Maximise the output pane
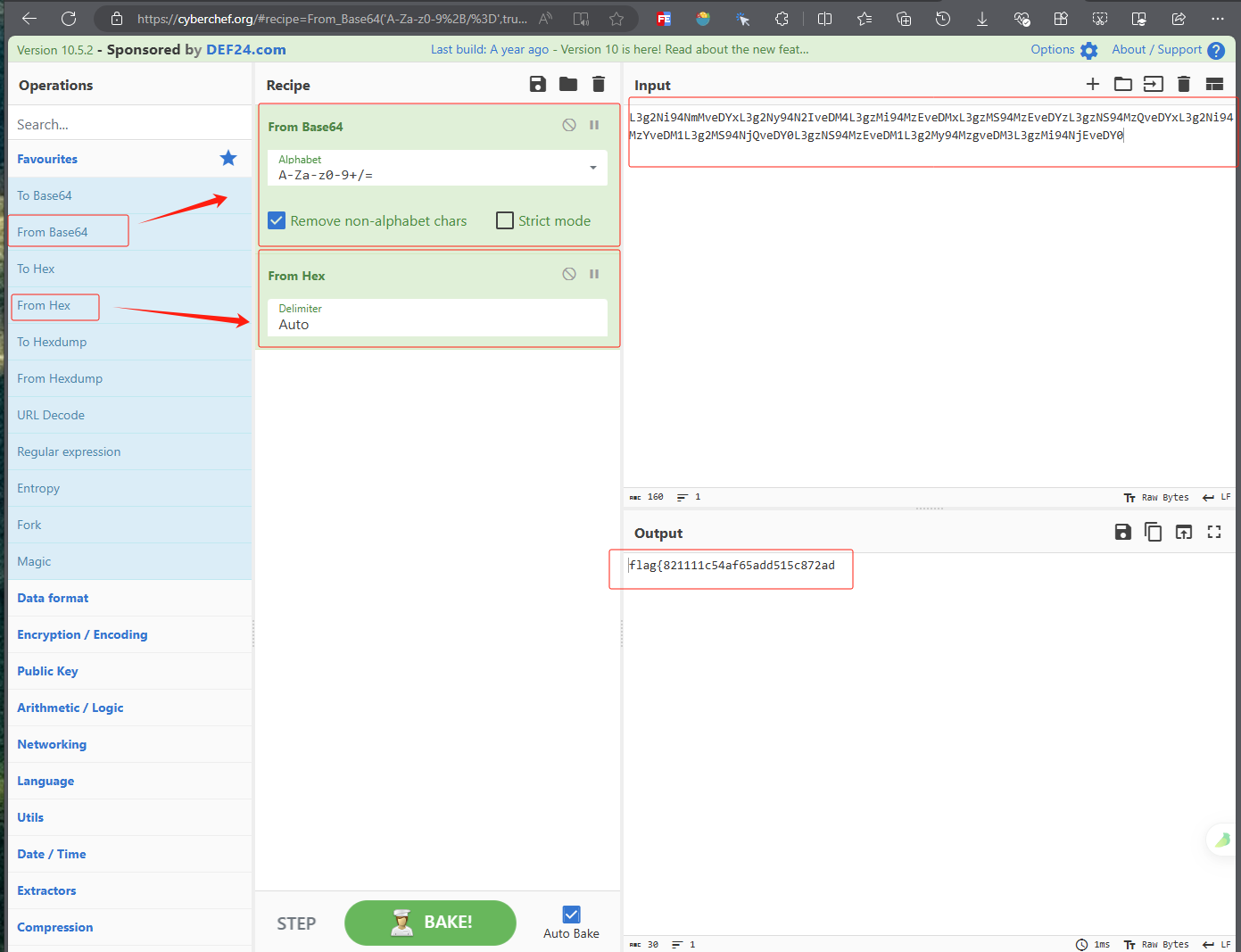This screenshot has width=1241, height=952. tap(1214, 532)
